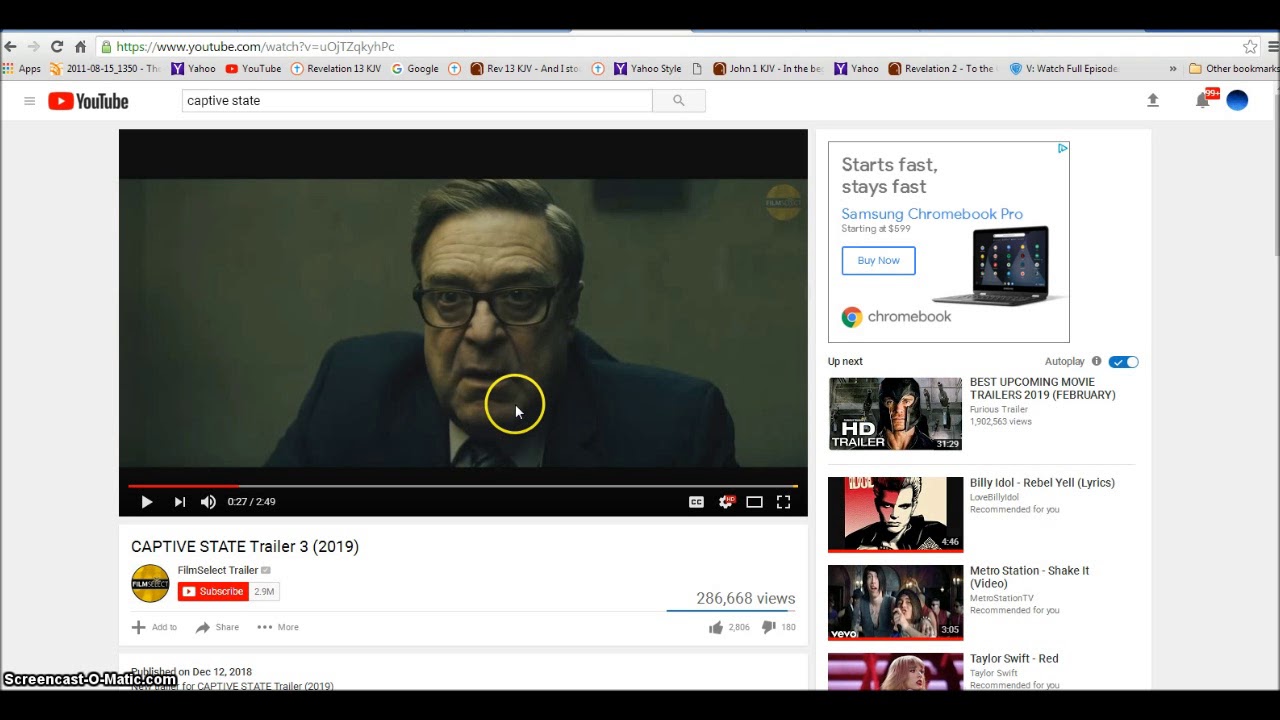Open the Revelation 13 KJV bookmark

pos(336,69)
